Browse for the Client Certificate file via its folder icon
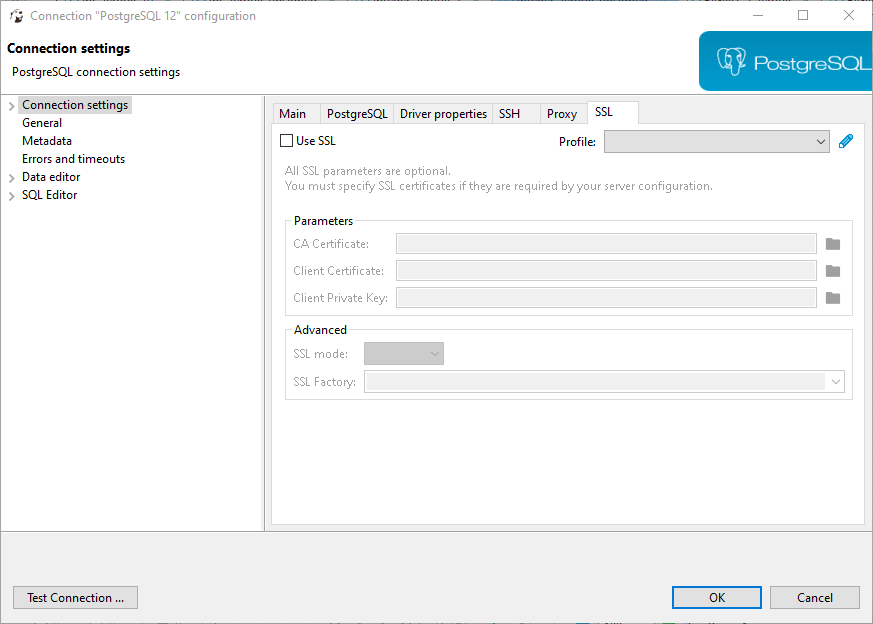This screenshot has height=624, width=873. pos(833,271)
